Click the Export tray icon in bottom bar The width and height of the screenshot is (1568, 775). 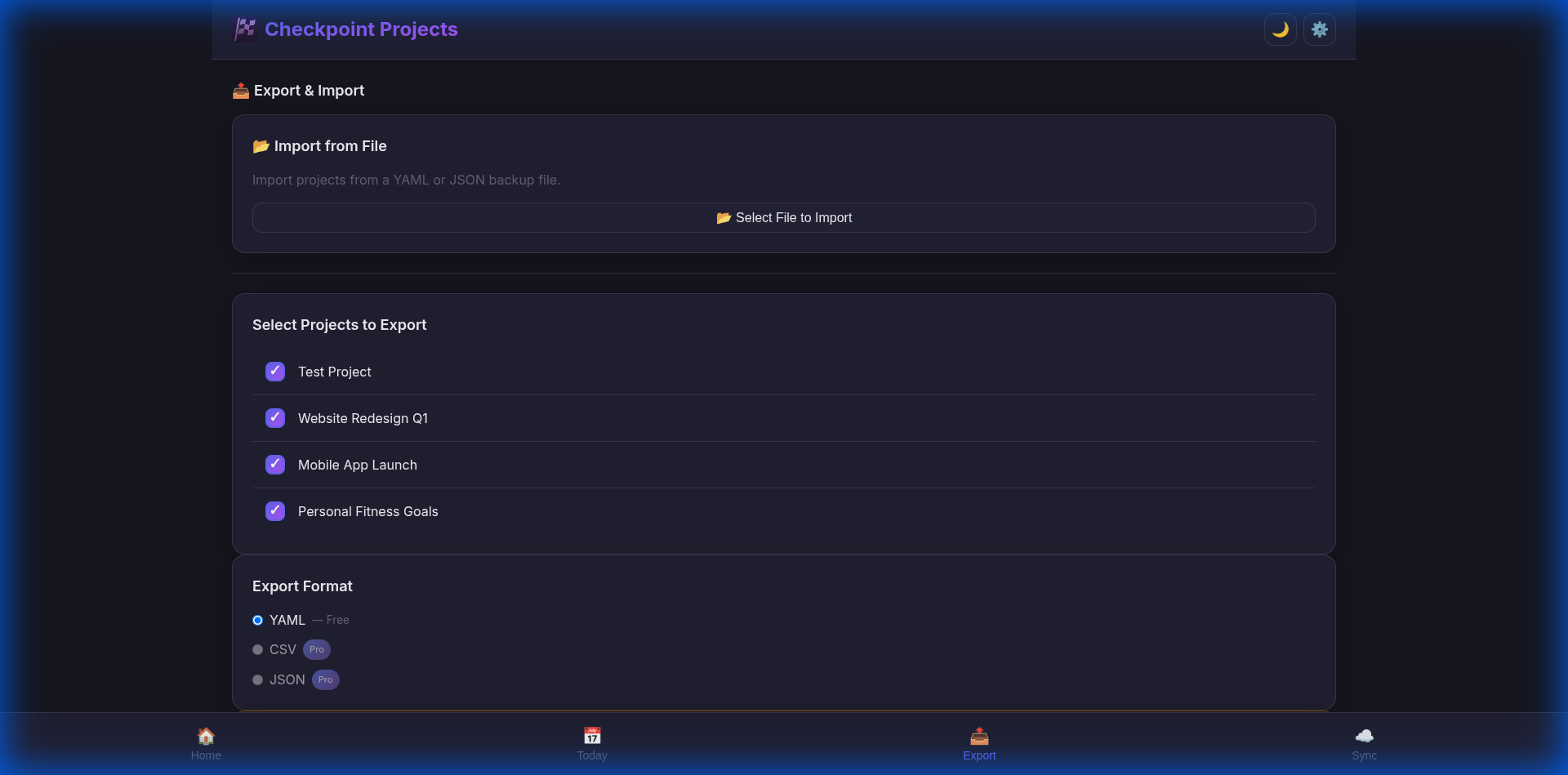click(979, 736)
